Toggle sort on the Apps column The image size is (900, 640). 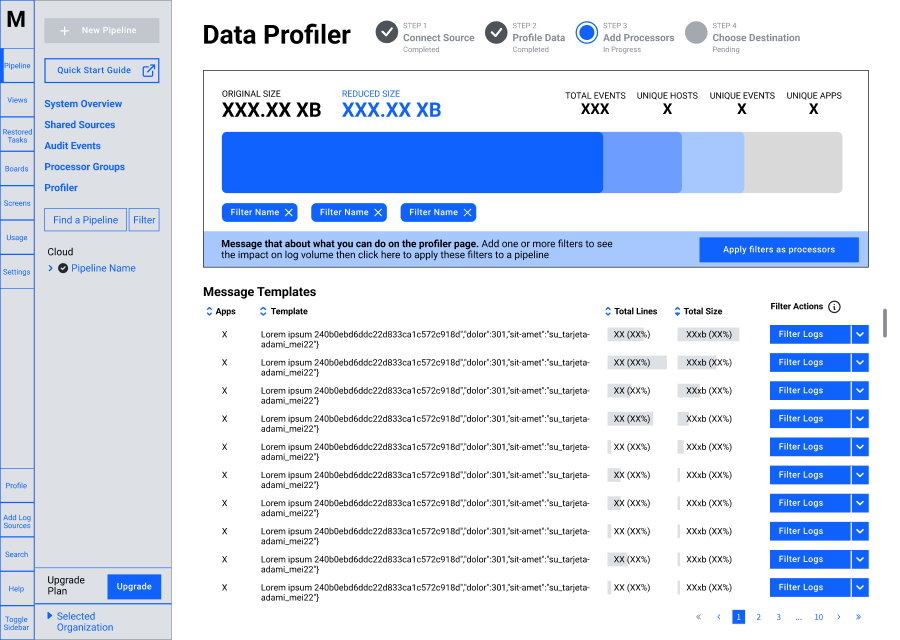point(208,311)
